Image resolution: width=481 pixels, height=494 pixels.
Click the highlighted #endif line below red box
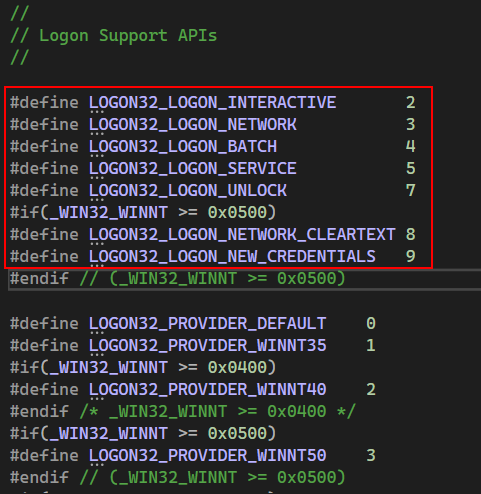tap(244, 279)
